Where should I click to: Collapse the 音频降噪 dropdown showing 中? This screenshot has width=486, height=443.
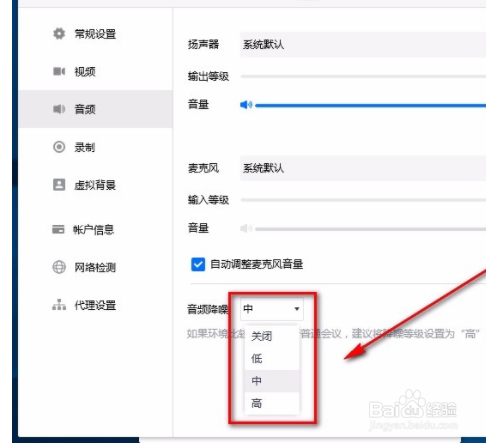pos(272,309)
